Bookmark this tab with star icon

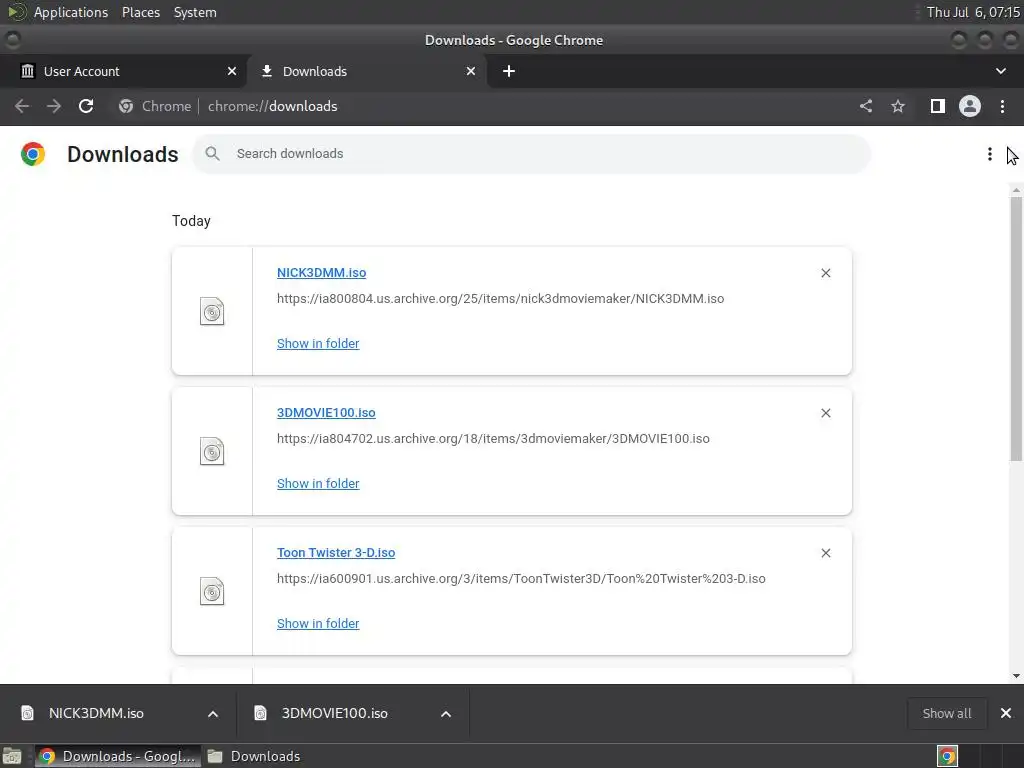[898, 106]
